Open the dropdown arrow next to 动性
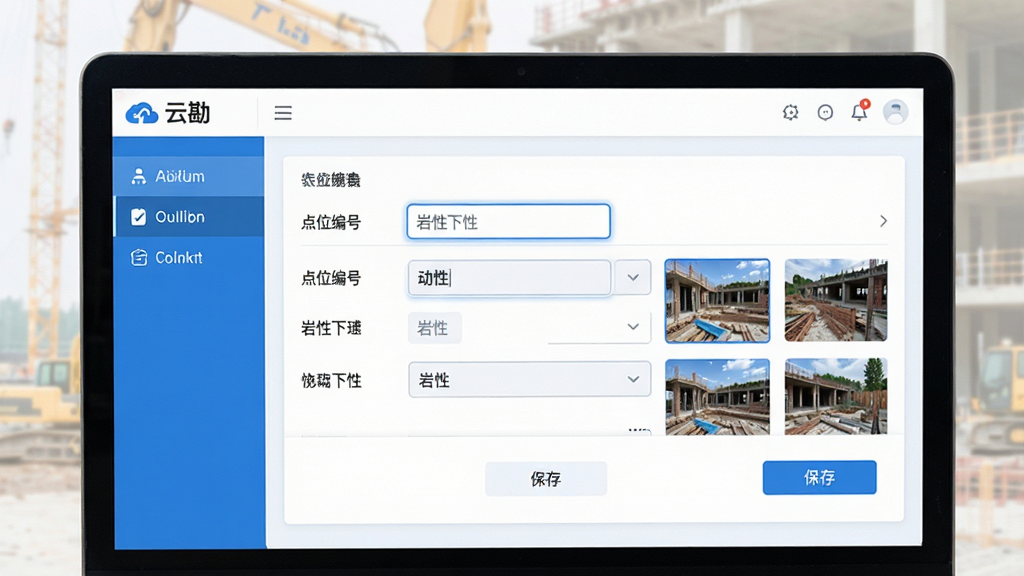This screenshot has width=1024, height=576. [x=632, y=278]
